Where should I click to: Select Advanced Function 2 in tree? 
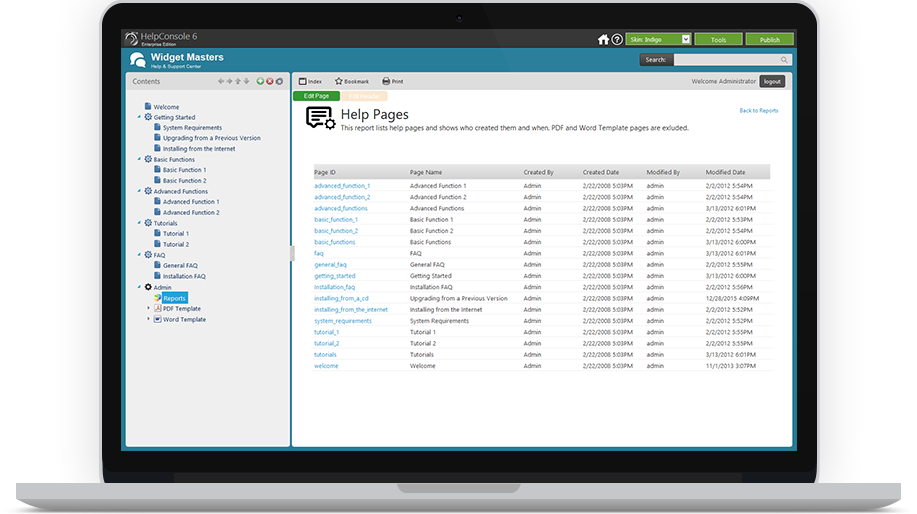pyautogui.click(x=191, y=212)
